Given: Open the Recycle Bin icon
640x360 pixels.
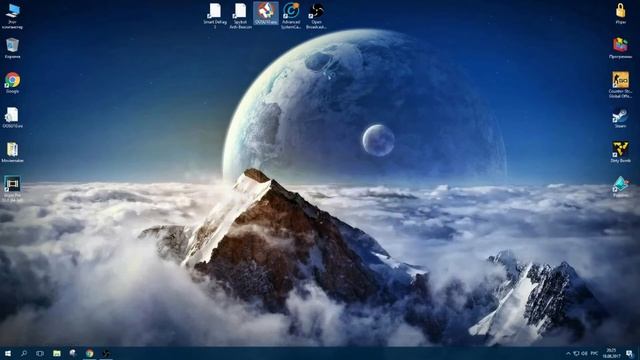Looking at the screenshot, I should [x=12, y=48].
